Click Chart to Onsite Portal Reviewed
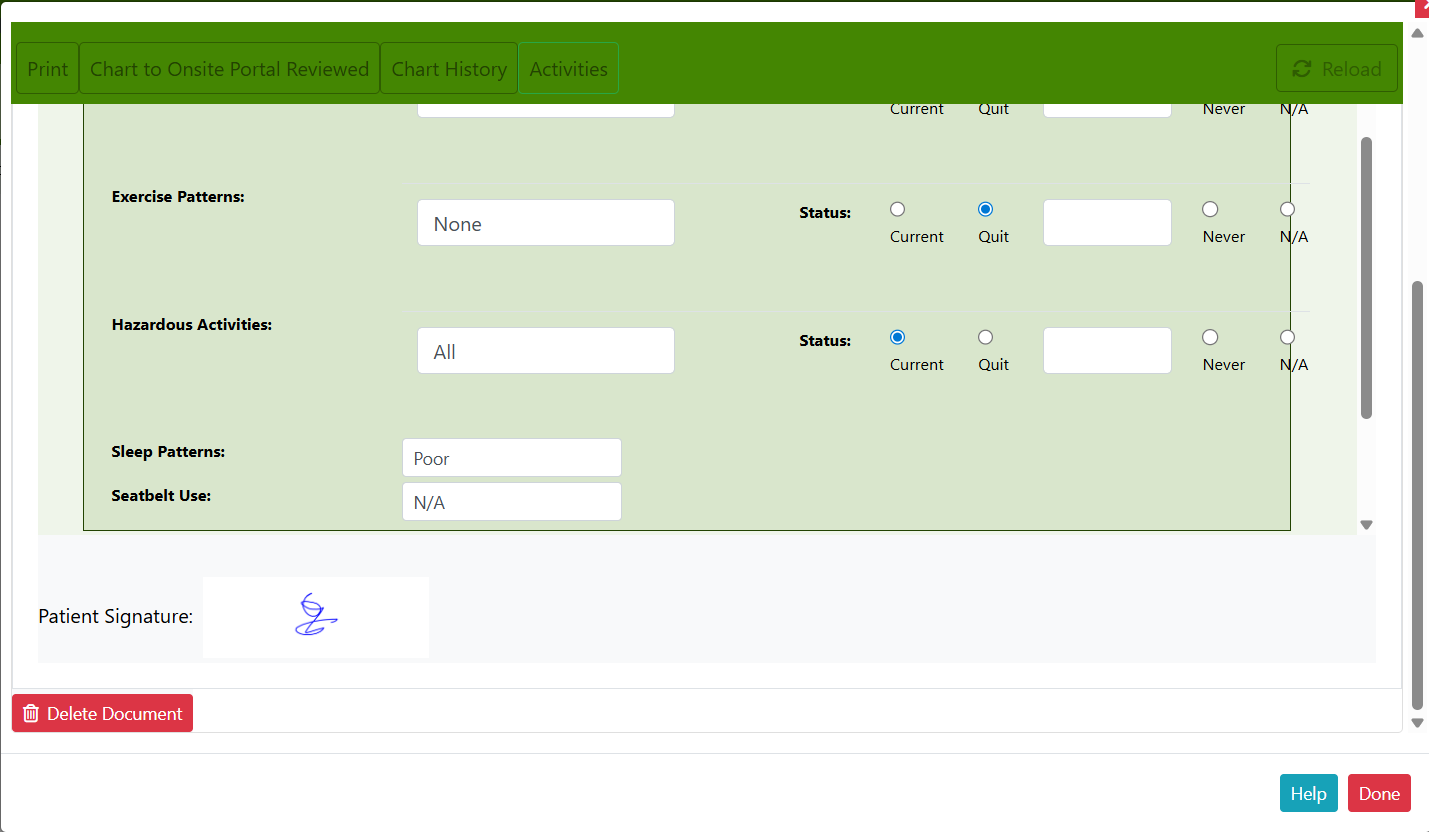 point(229,69)
